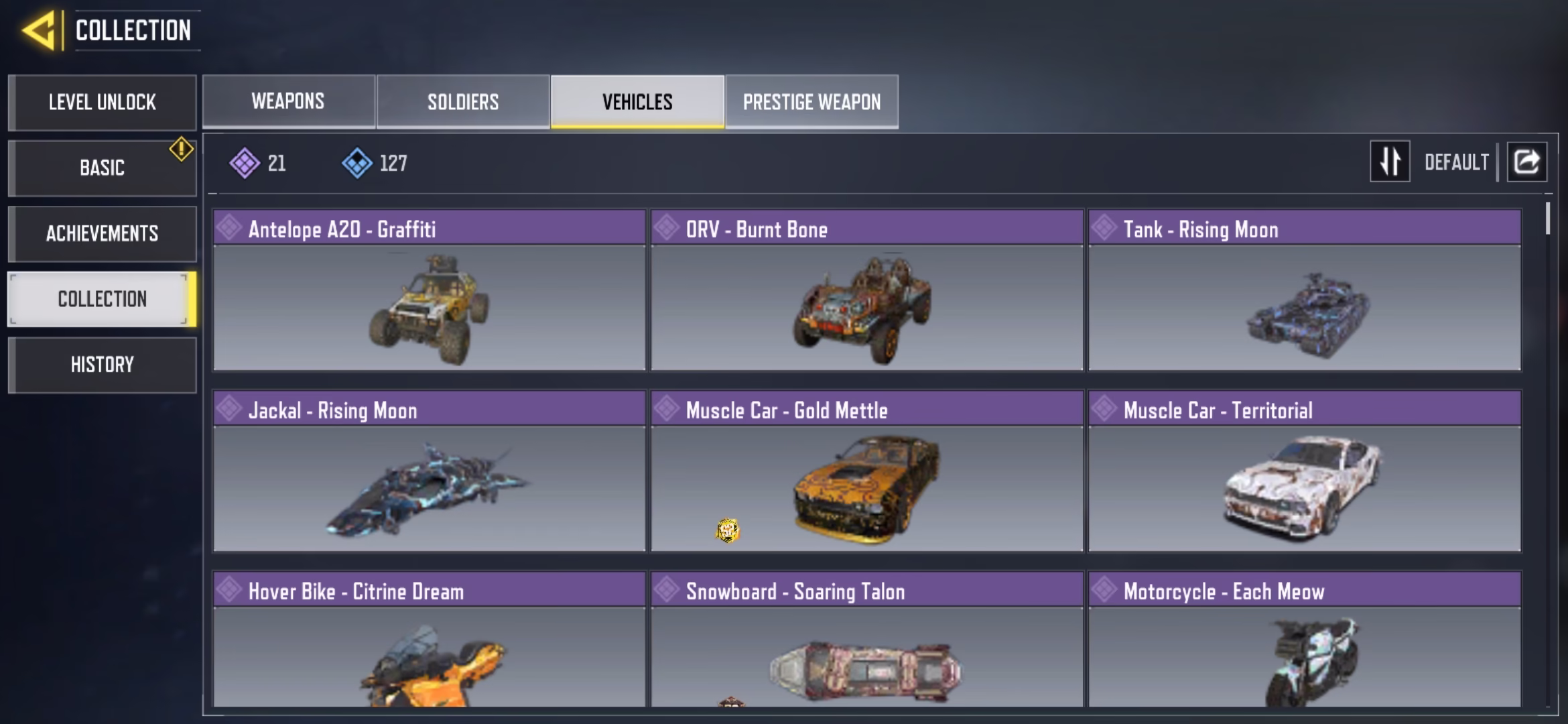Switch to the Weapons tab

tap(288, 101)
